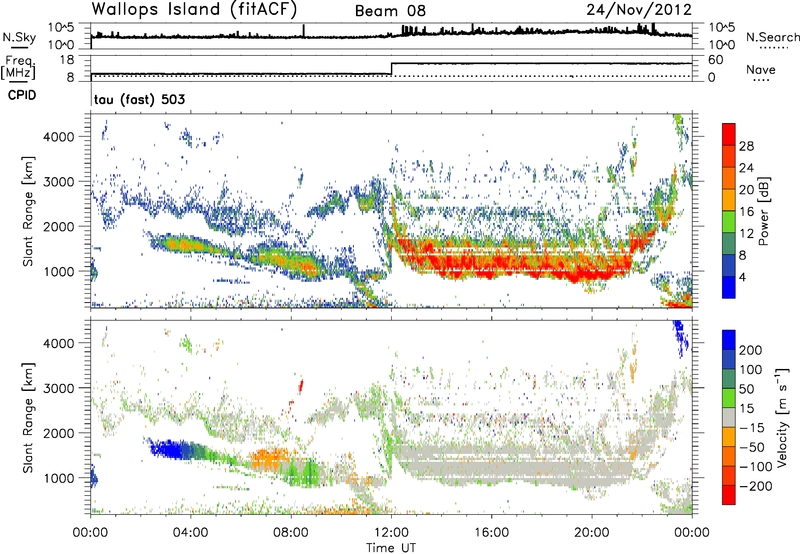Click the 'Slant Range [km]' label of velocity panel
The width and height of the screenshot is (800, 554).
point(28,417)
